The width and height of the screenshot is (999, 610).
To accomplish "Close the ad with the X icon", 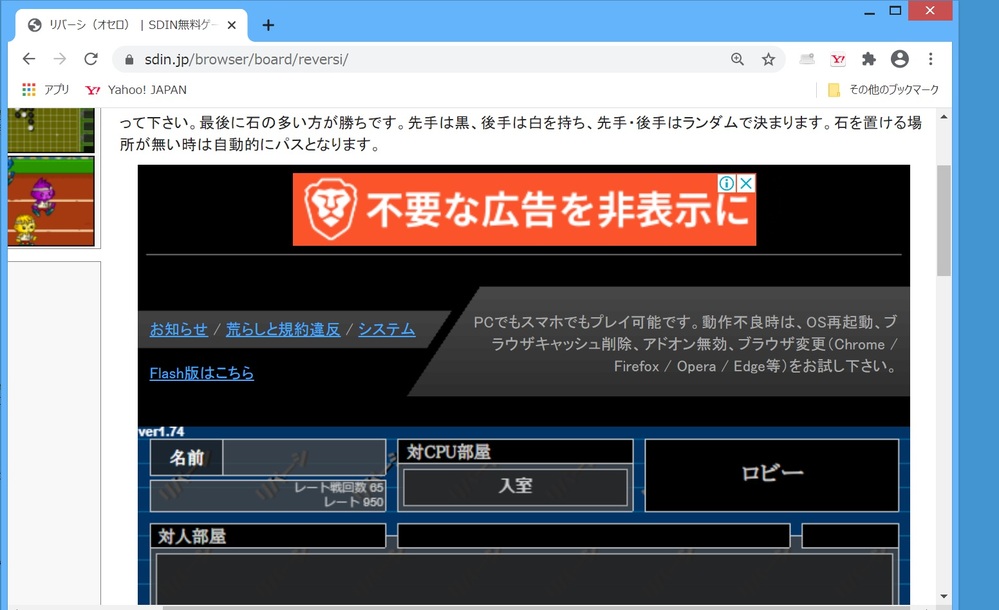I will 746,183.
